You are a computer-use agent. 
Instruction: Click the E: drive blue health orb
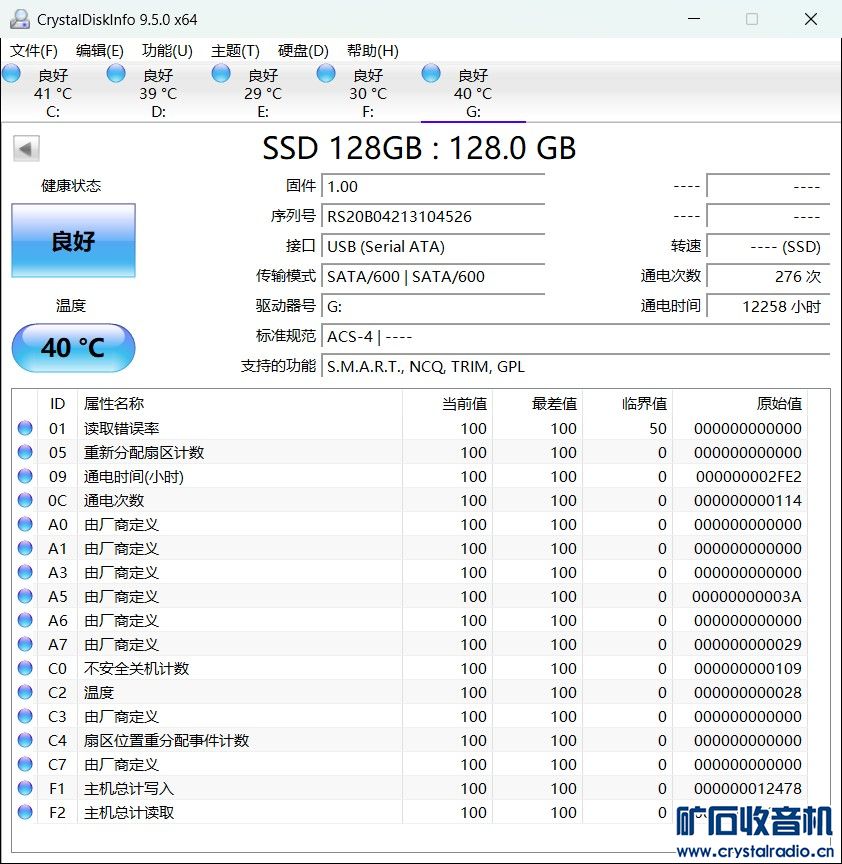click(221, 74)
